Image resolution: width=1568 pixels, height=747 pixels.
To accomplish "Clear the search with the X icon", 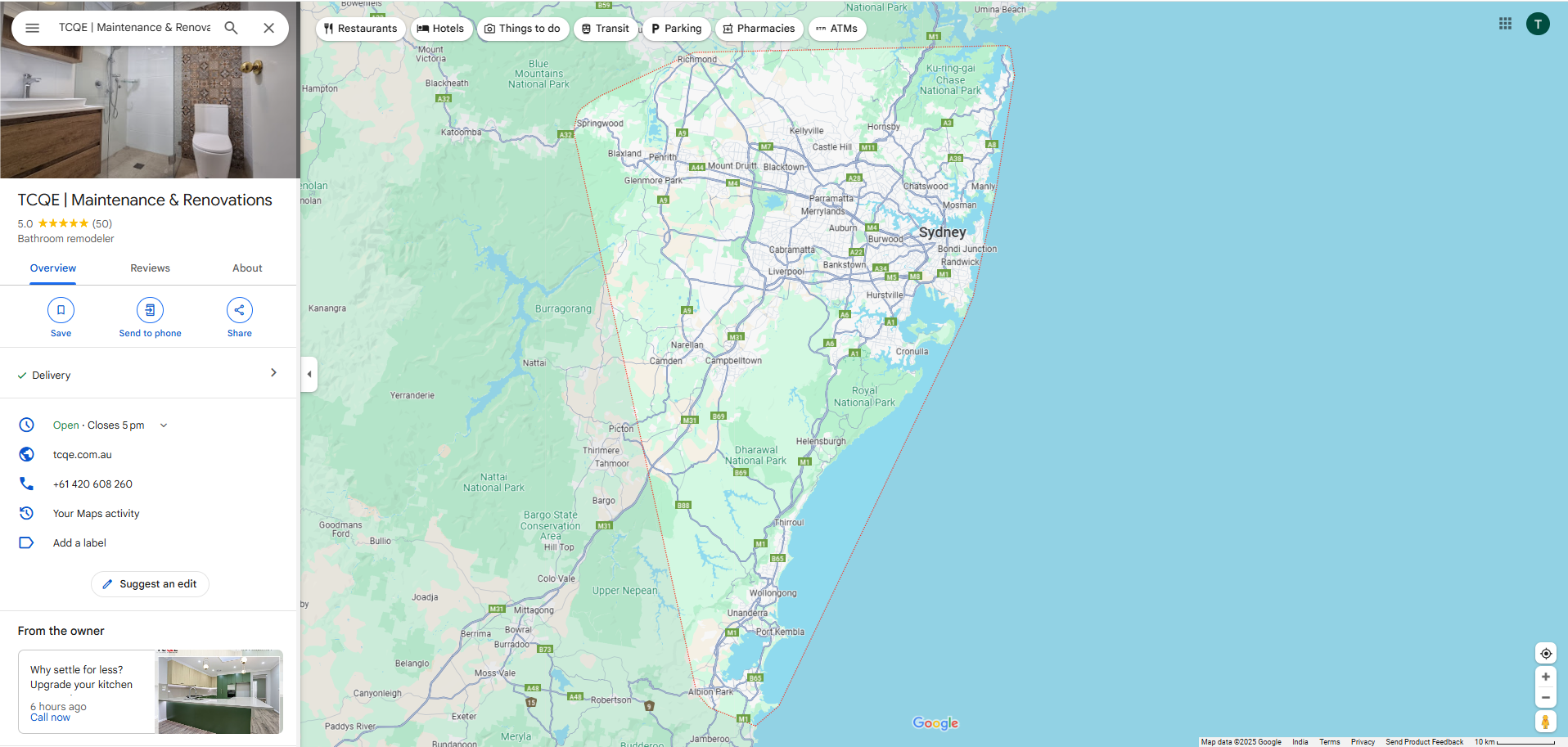I will click(268, 28).
